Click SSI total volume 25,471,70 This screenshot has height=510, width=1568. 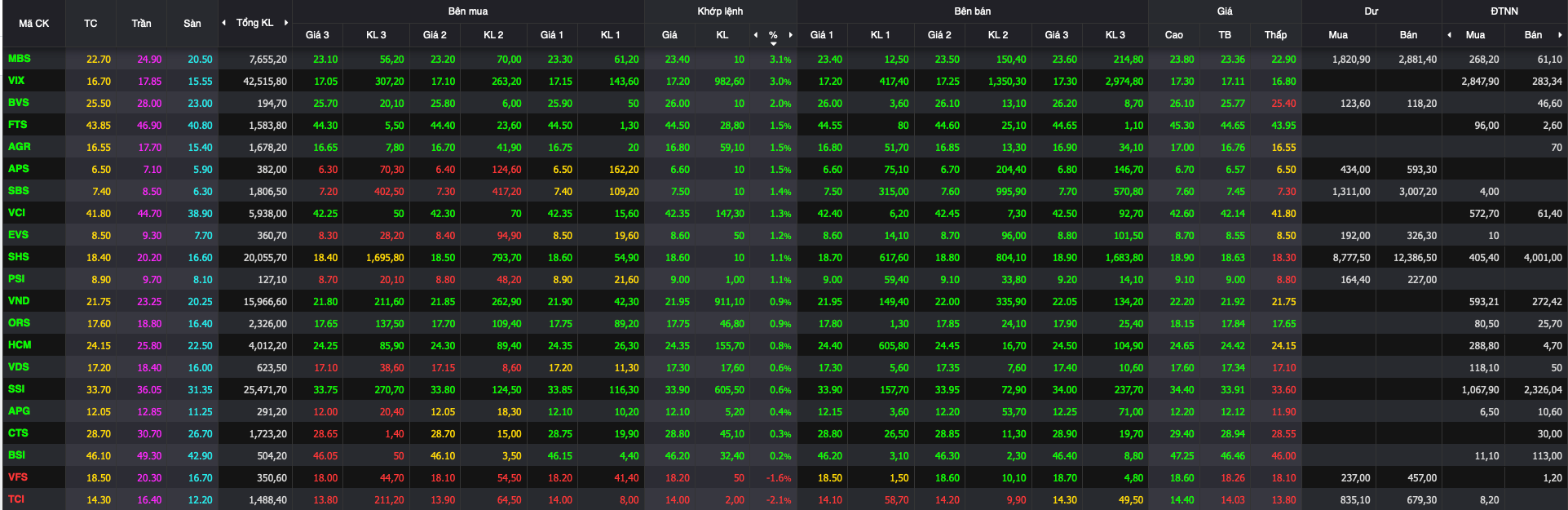coord(265,390)
